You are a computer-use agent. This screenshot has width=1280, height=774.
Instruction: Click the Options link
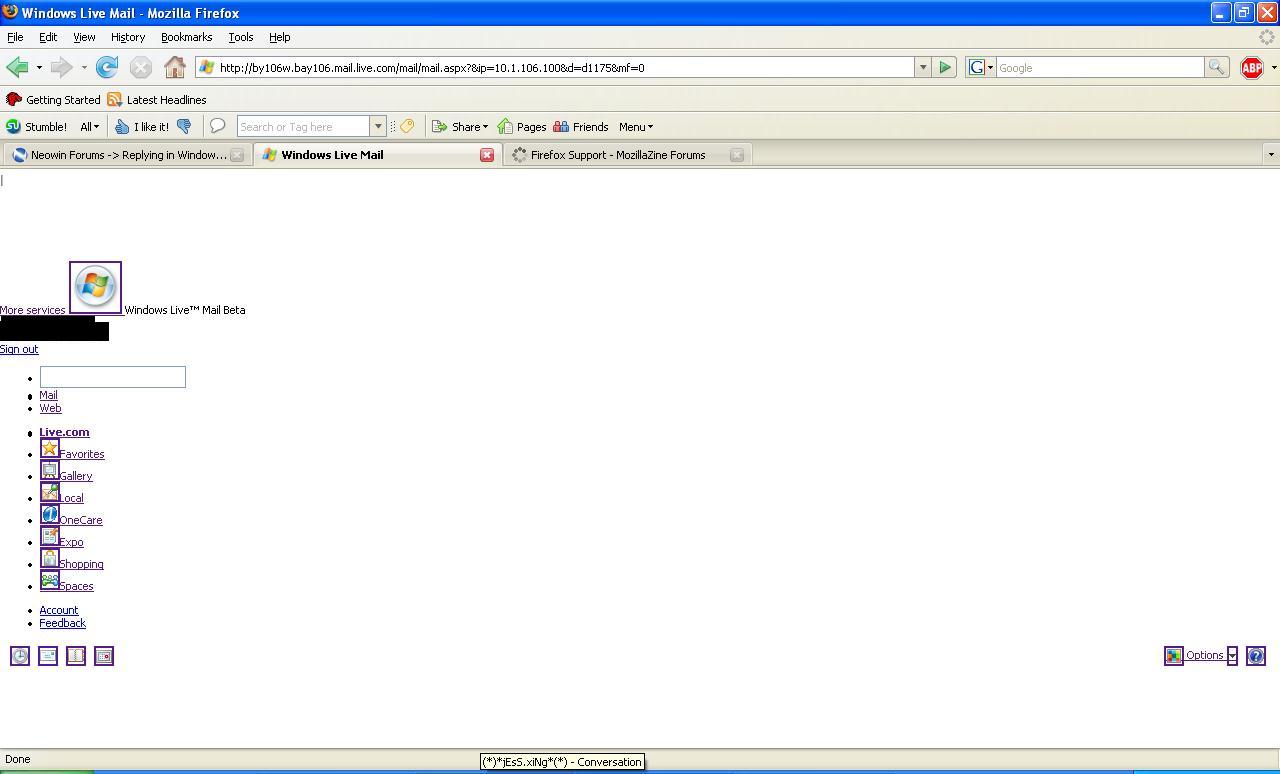click(1205, 655)
